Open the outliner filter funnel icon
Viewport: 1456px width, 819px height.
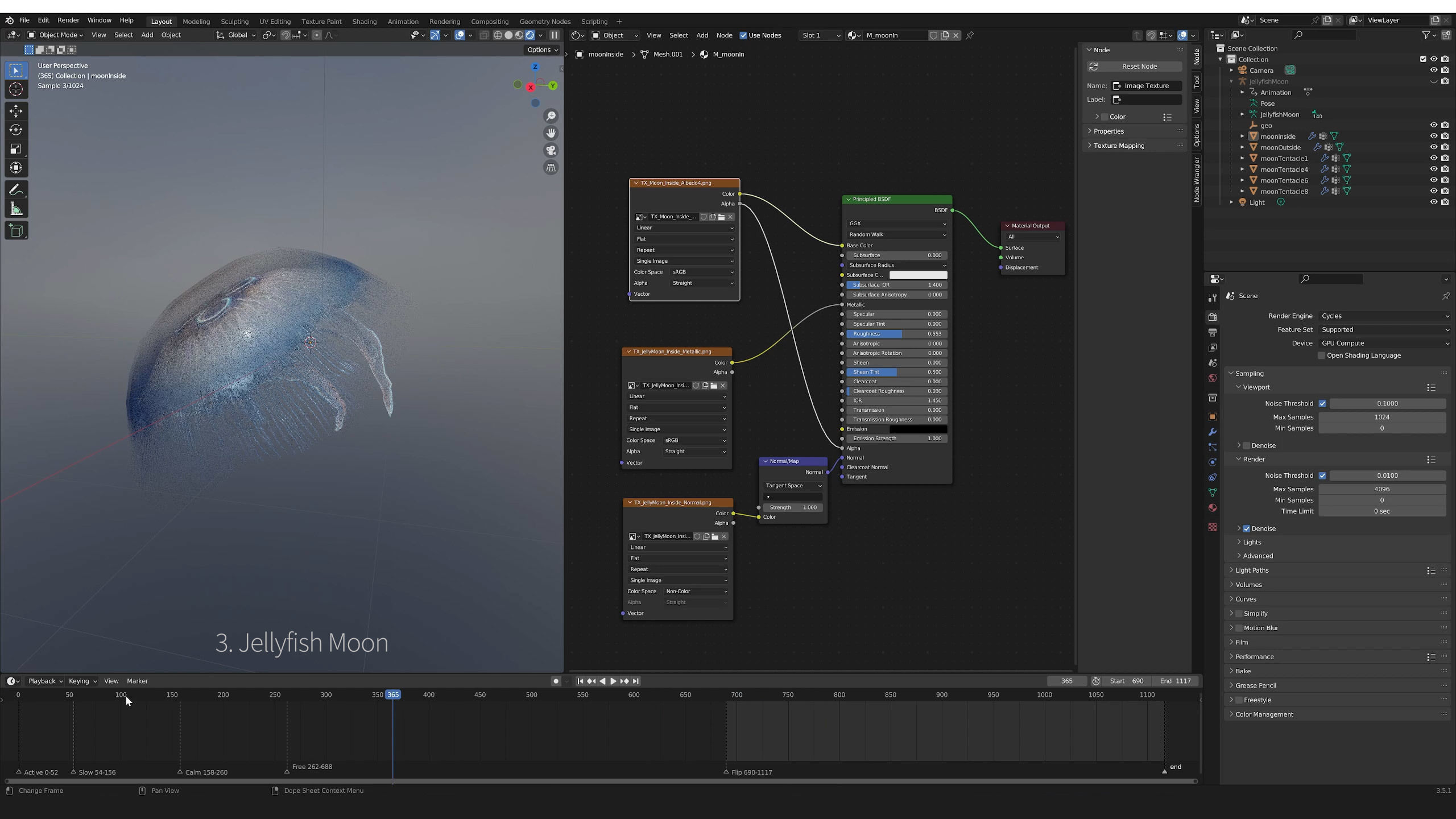[x=1426, y=35]
